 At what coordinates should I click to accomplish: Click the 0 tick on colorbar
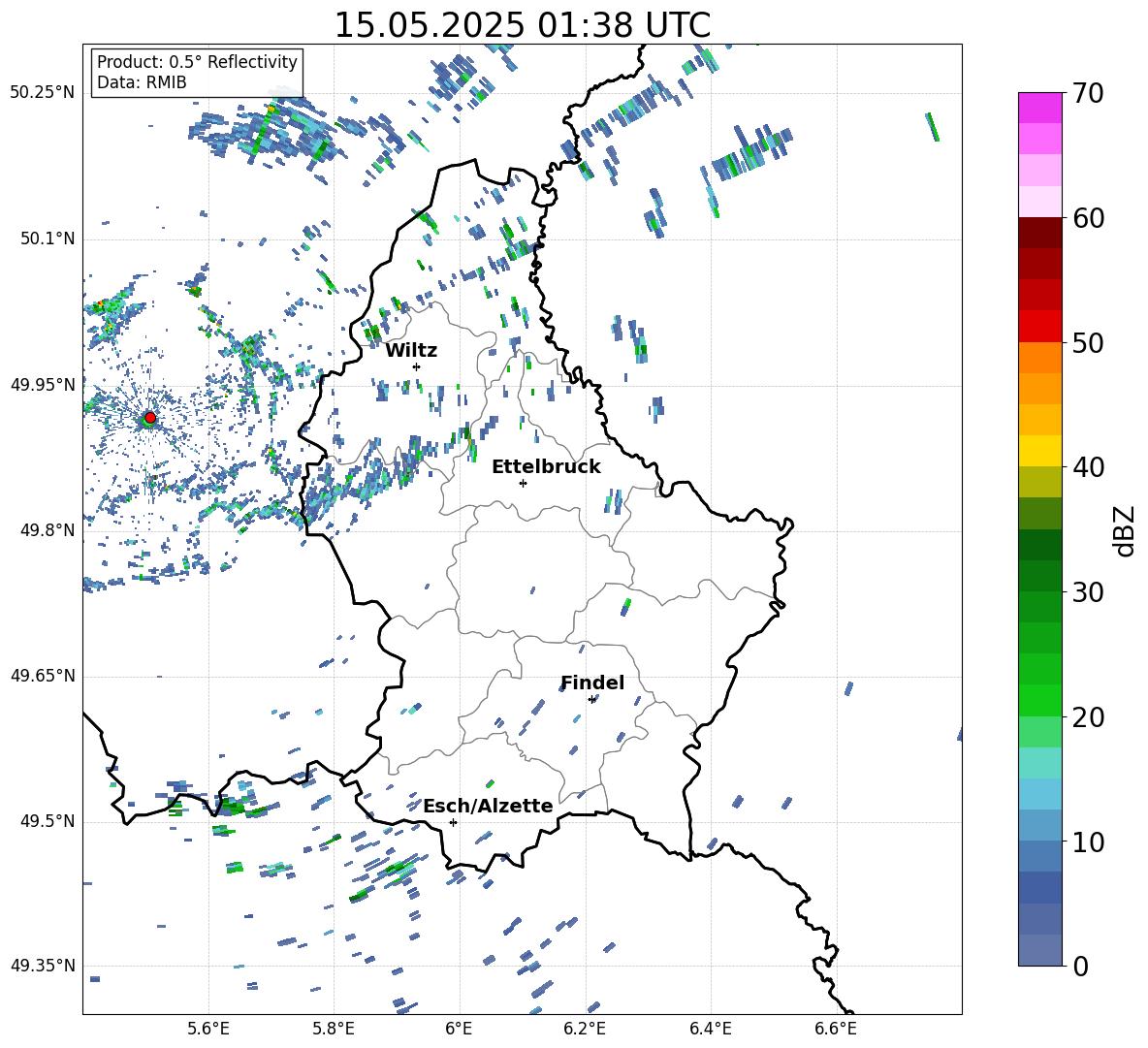click(x=1080, y=966)
